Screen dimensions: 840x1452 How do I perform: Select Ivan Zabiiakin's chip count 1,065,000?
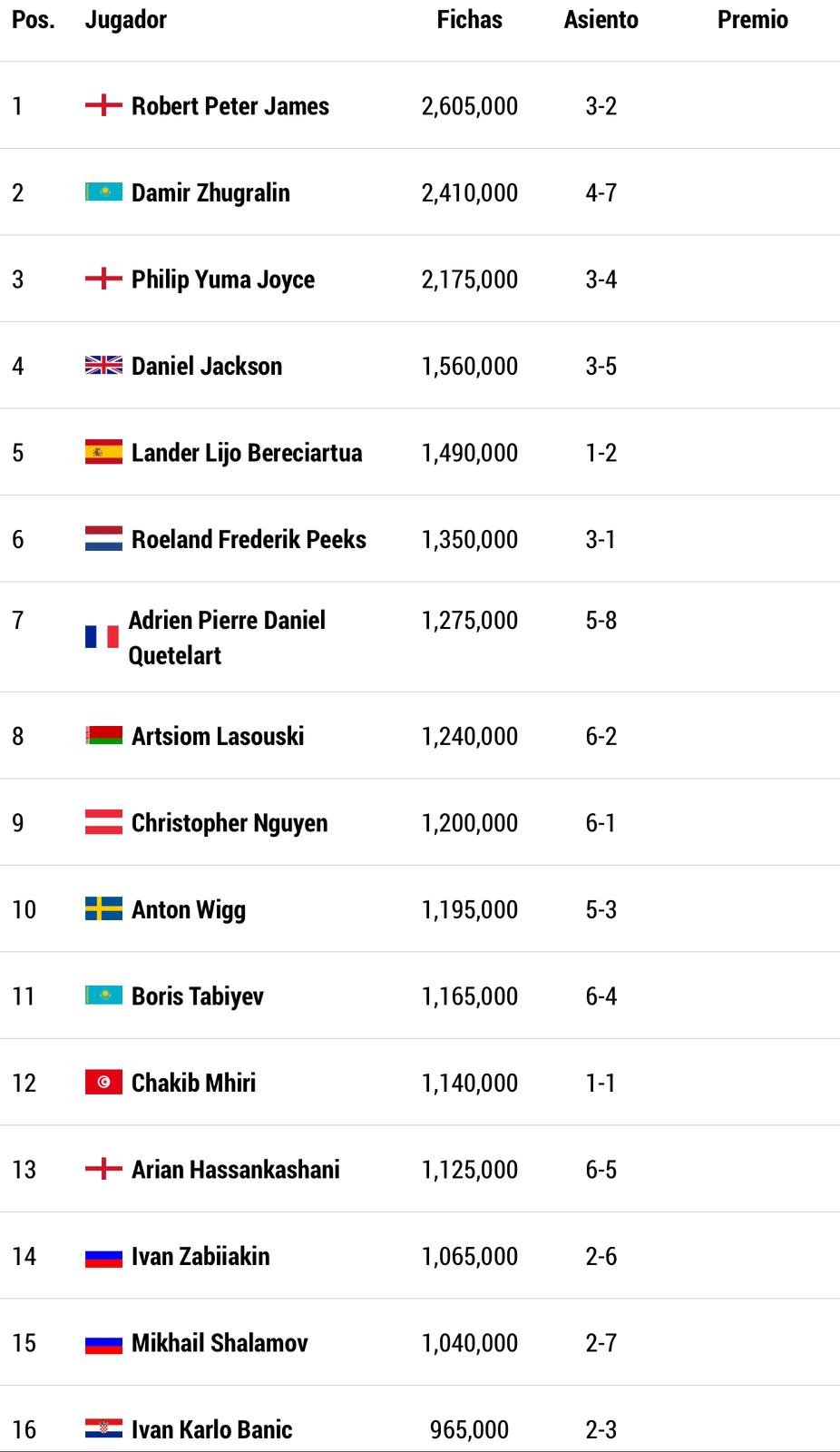click(470, 1257)
